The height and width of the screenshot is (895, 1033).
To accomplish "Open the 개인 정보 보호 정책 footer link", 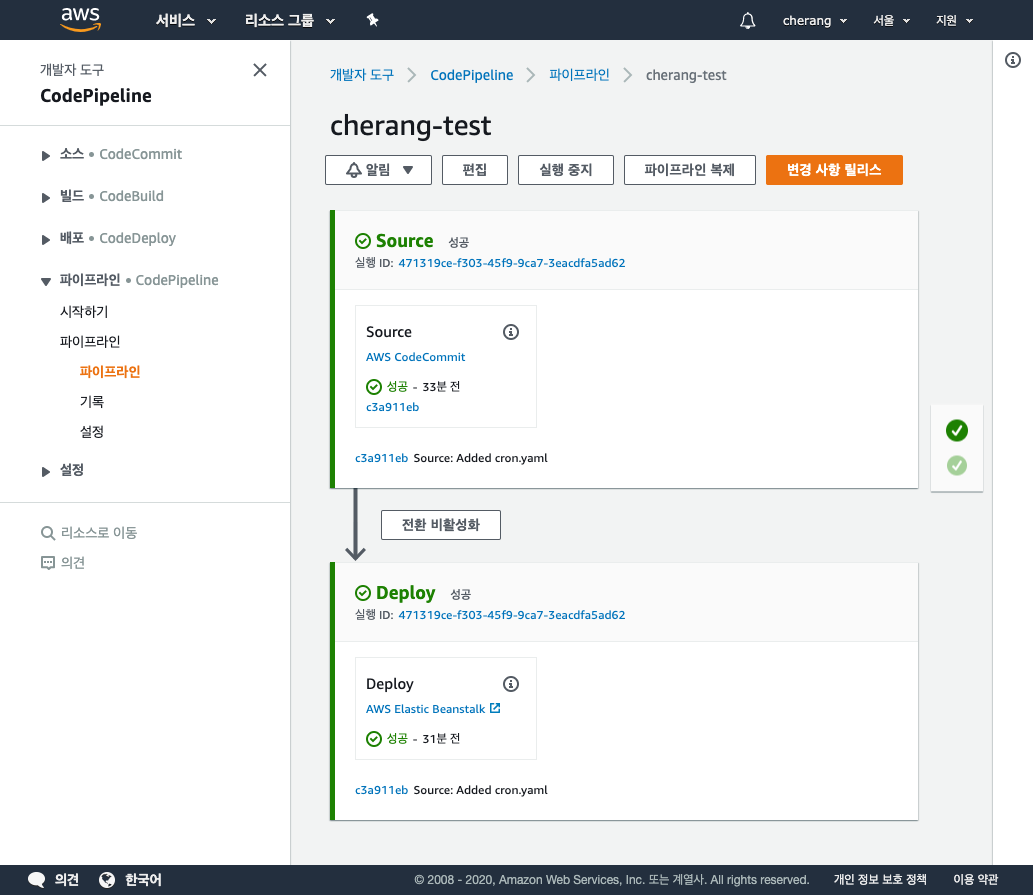I will point(880,880).
